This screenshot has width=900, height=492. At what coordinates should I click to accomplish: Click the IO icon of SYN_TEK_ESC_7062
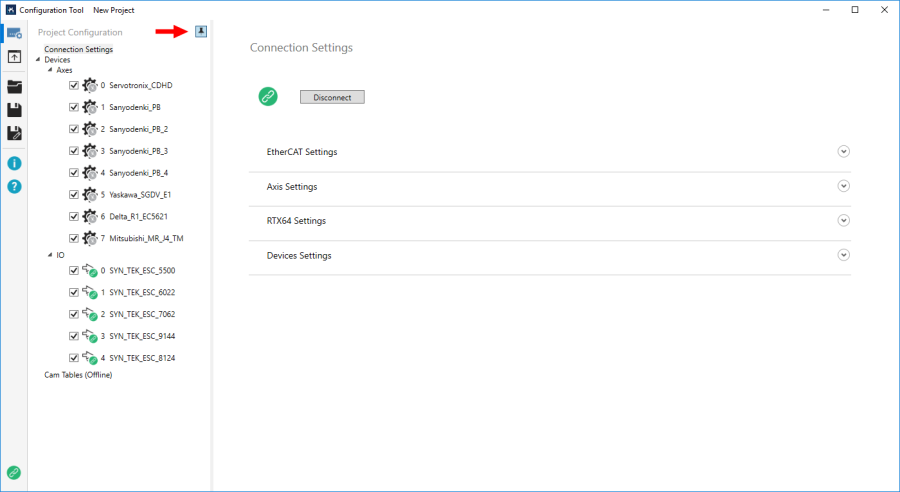coord(90,314)
